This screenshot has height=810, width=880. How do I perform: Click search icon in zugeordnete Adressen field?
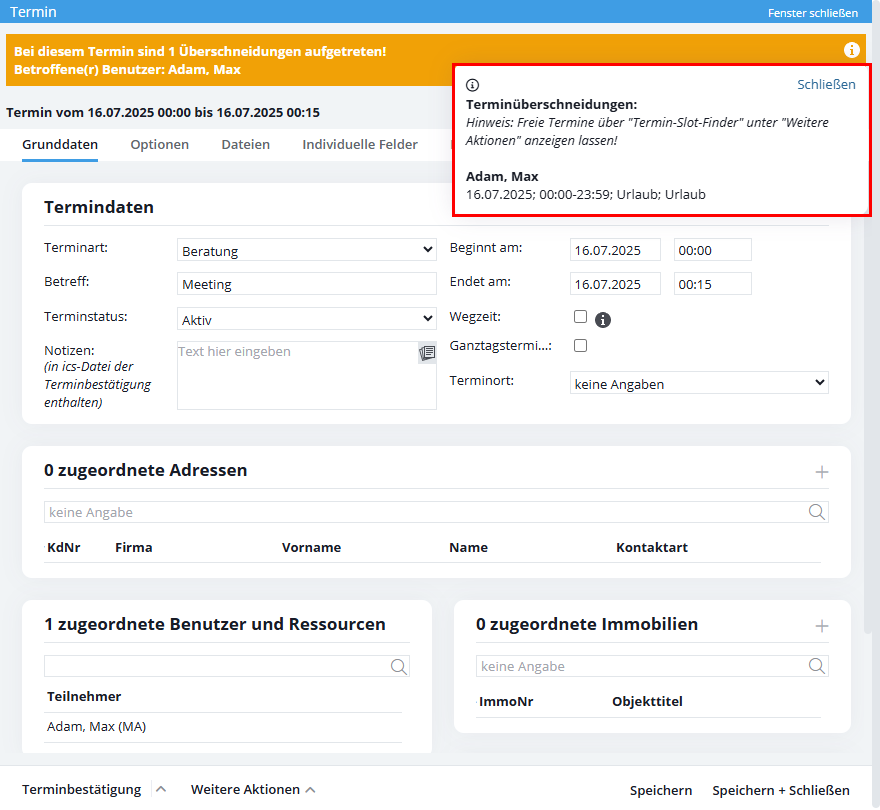(x=817, y=512)
